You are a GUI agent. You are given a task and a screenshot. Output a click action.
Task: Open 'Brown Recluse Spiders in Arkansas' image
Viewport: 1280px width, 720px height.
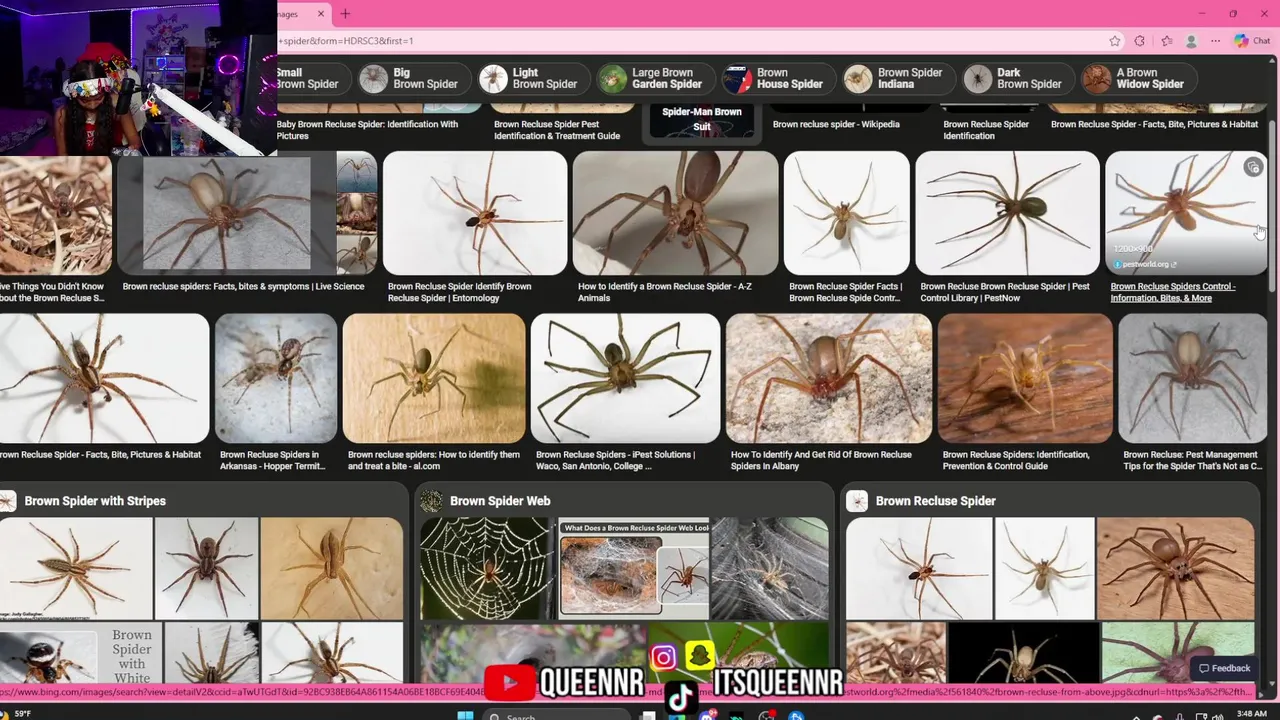point(276,378)
